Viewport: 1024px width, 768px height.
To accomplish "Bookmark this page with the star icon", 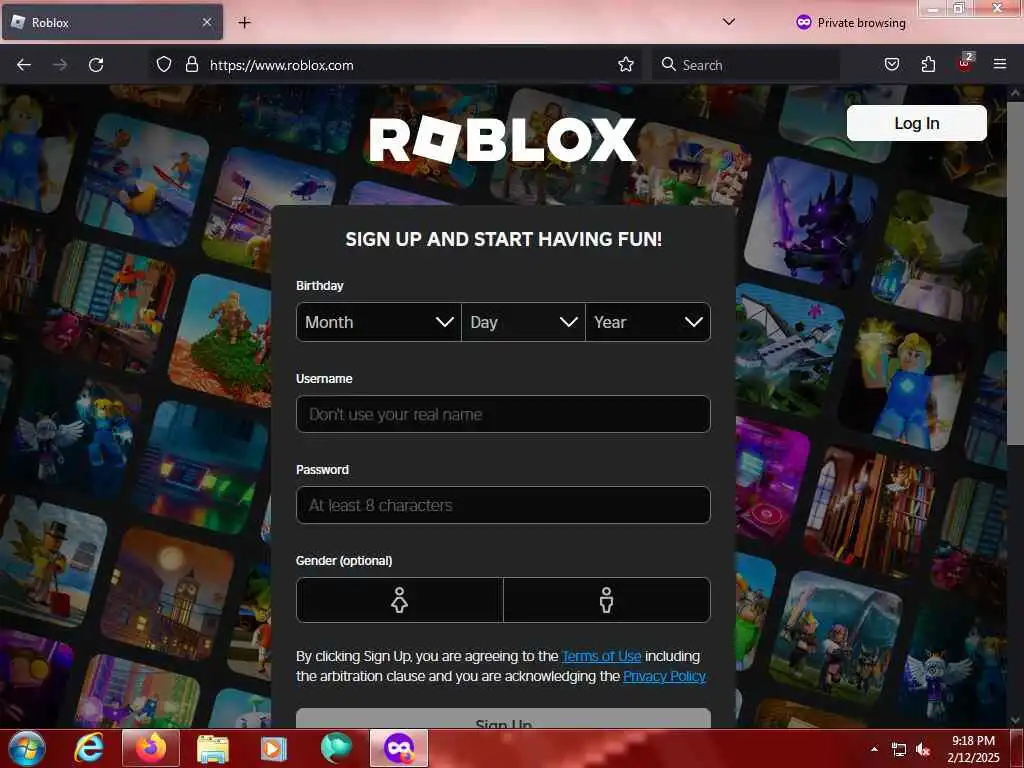I will (x=626, y=65).
